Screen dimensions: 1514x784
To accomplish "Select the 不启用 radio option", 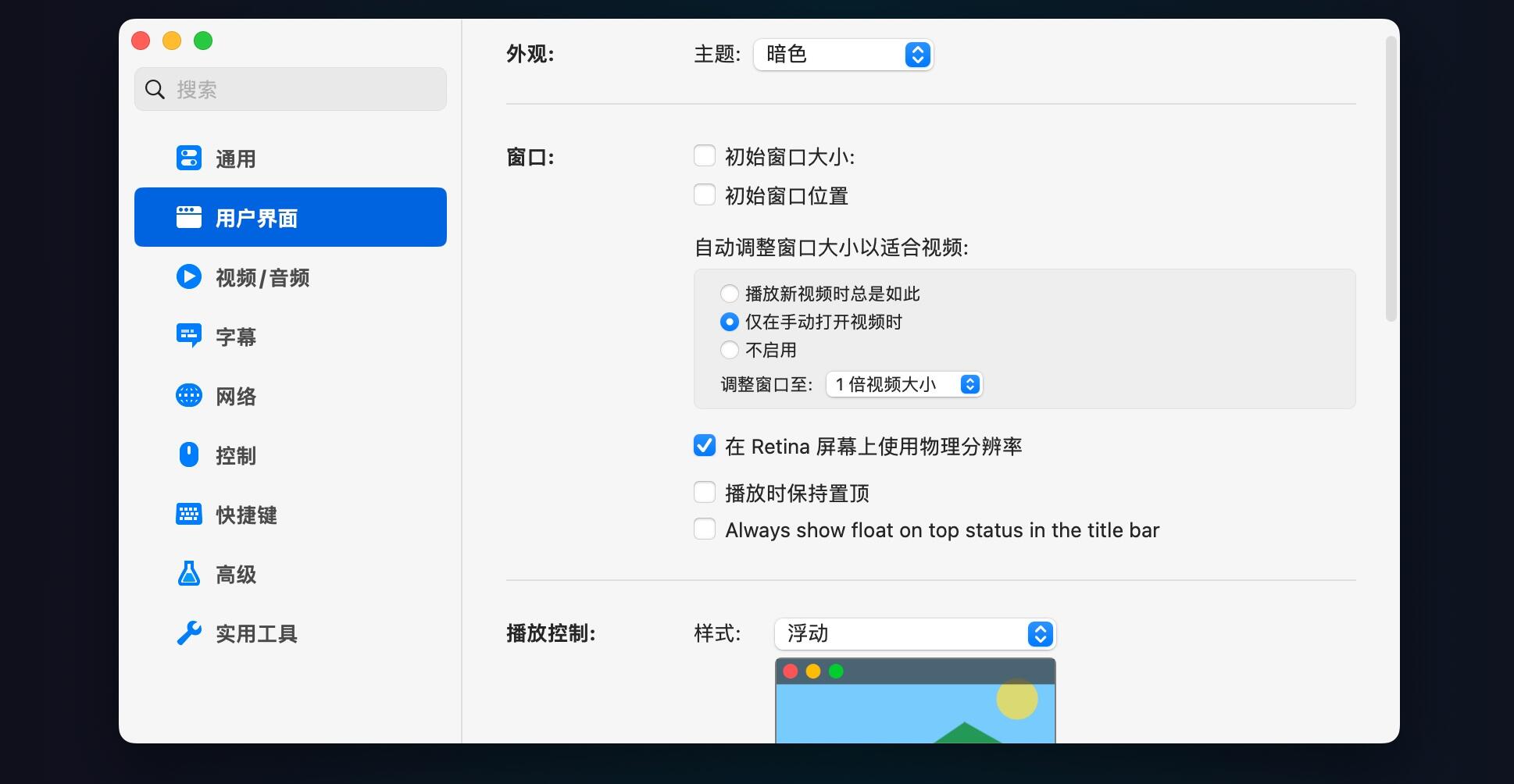I will coord(730,350).
